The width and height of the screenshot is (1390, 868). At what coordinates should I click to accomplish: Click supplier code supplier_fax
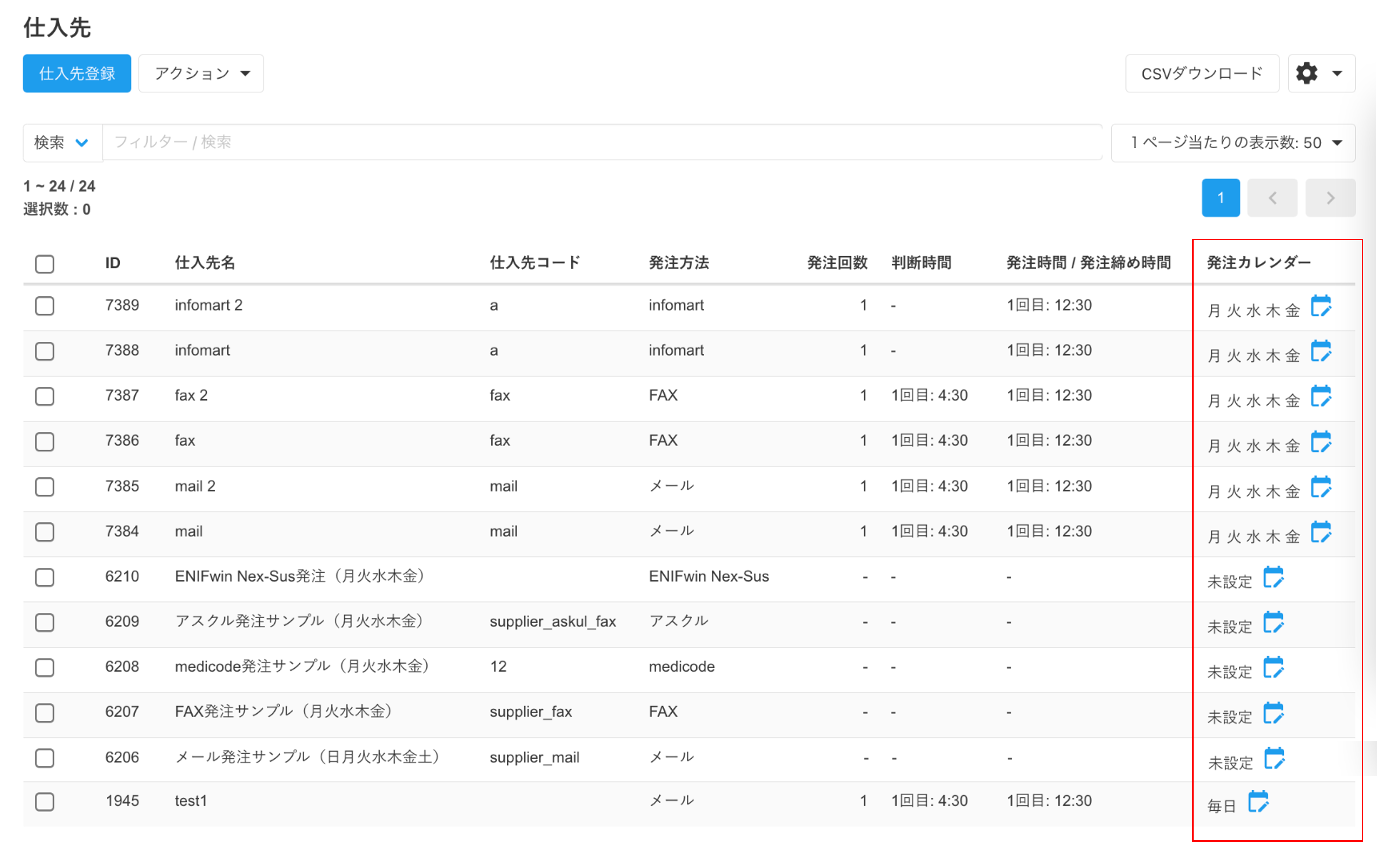coord(531,712)
